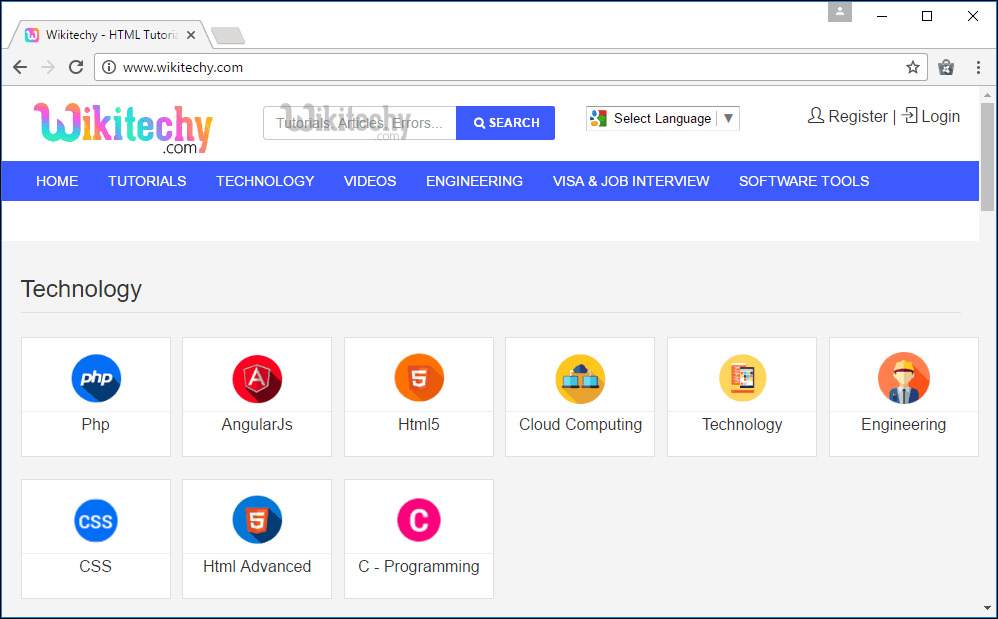Click the Engineering worker icon

(x=903, y=378)
